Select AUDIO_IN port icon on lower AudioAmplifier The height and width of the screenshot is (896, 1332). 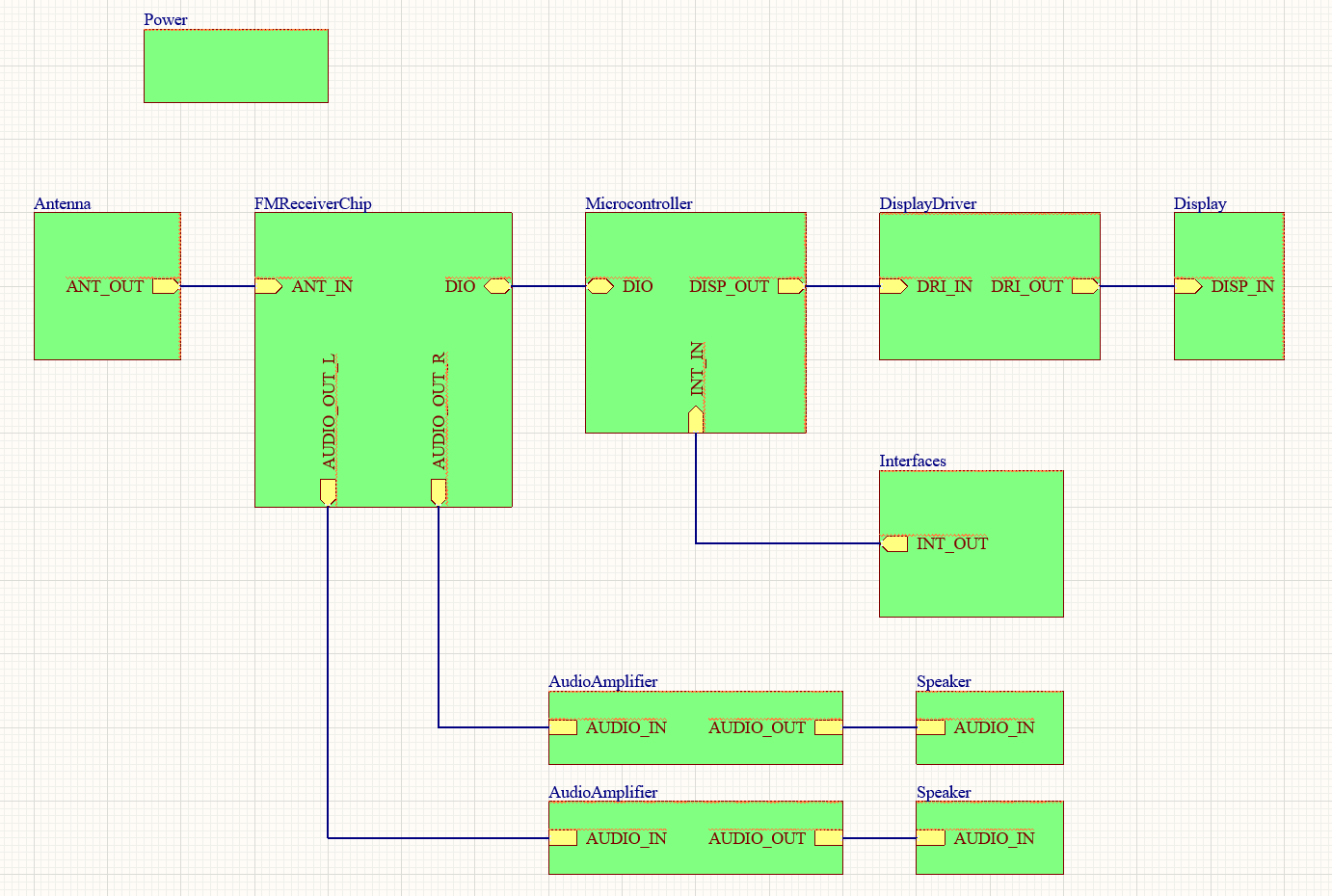tap(563, 838)
